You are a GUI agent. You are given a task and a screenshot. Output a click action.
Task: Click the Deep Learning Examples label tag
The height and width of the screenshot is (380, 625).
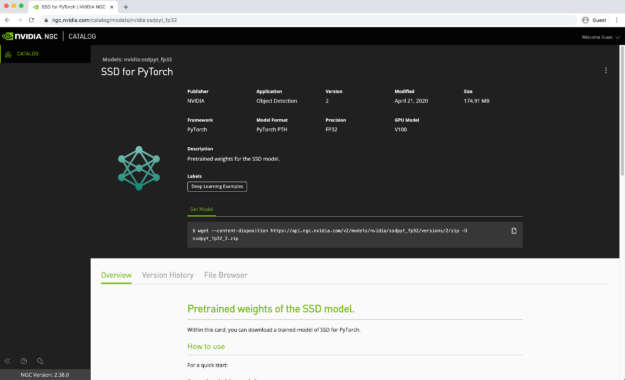[x=217, y=187]
